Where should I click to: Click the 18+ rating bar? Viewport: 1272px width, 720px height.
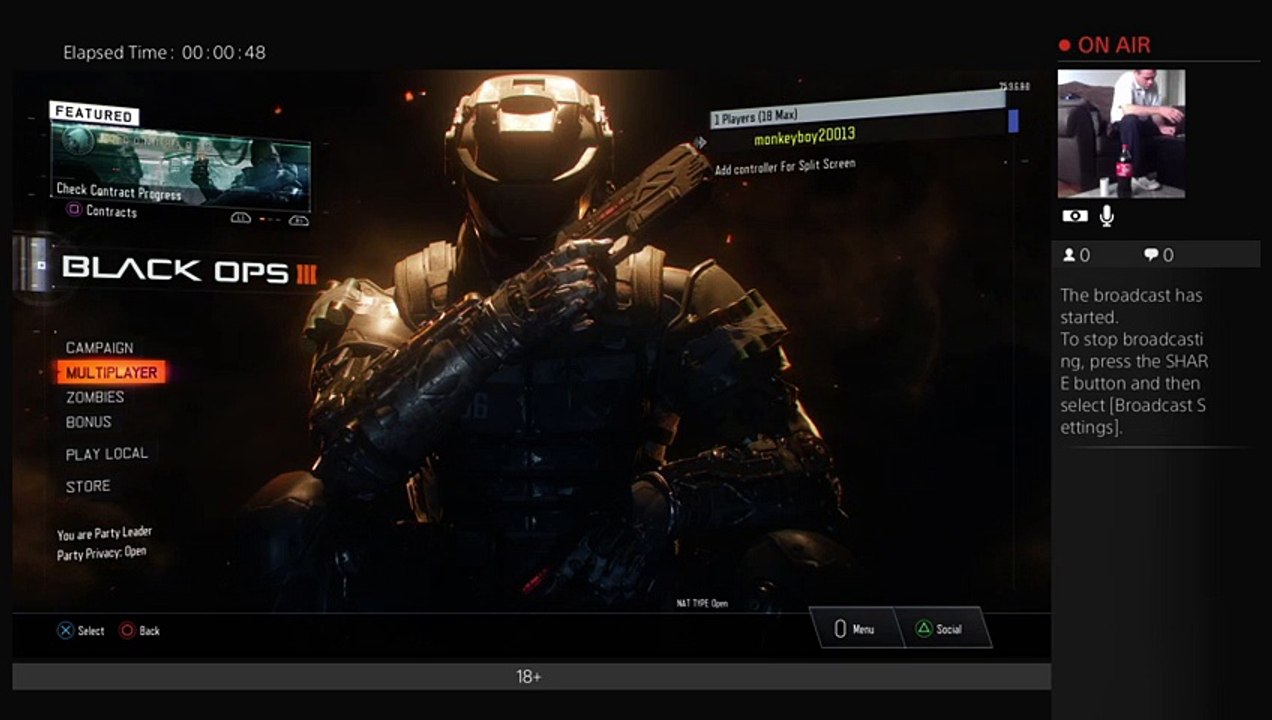pyautogui.click(x=531, y=677)
